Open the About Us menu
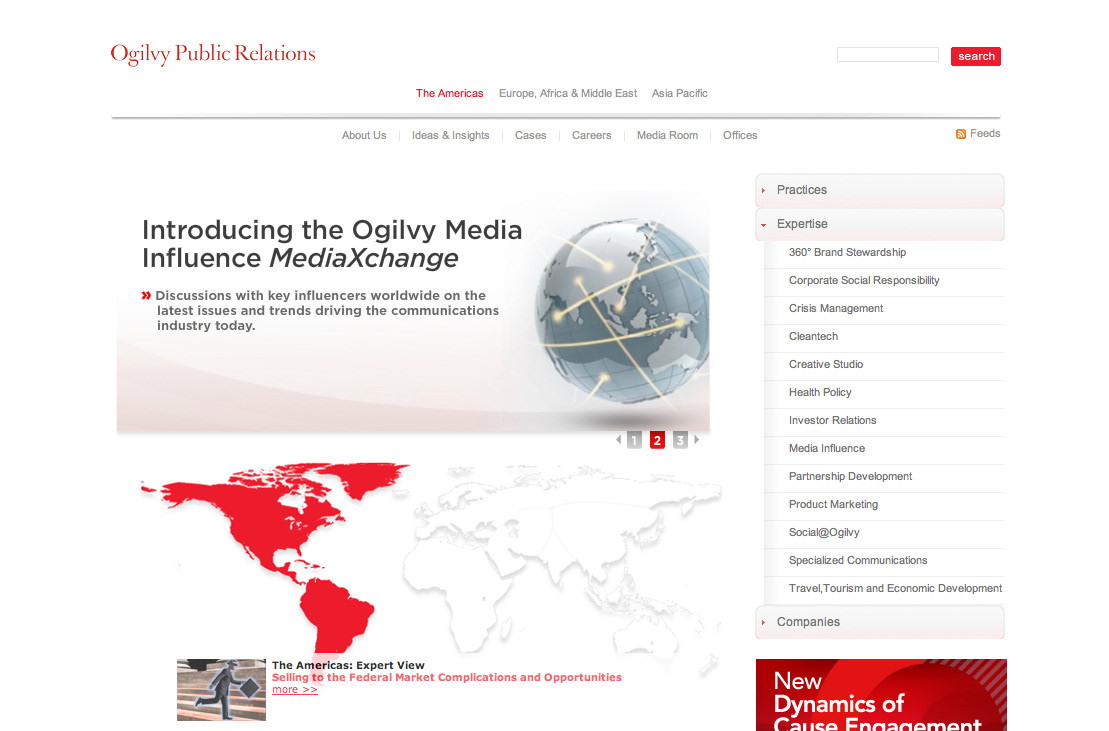 (364, 135)
